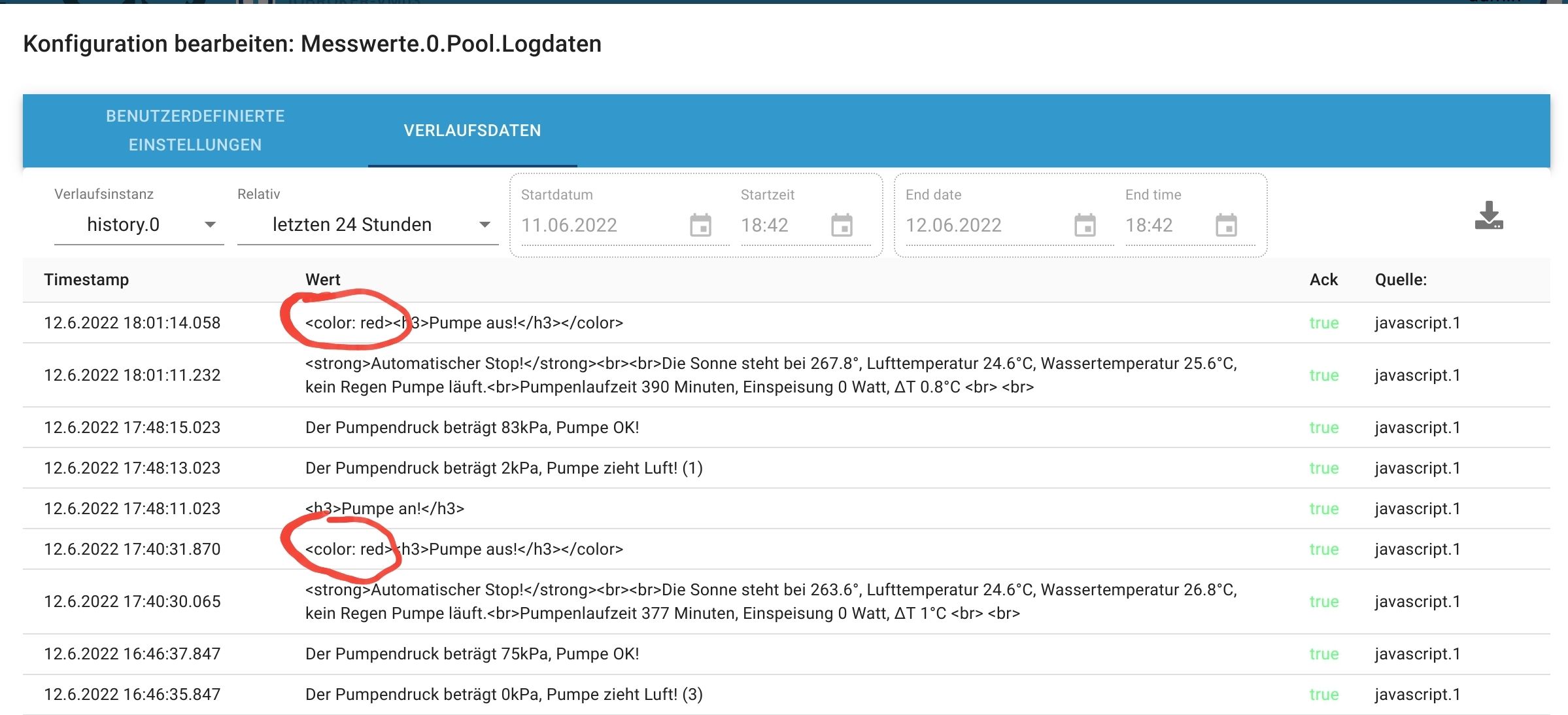1568x715 pixels.
Task: Click the Wert column header
Action: pyautogui.click(x=322, y=279)
